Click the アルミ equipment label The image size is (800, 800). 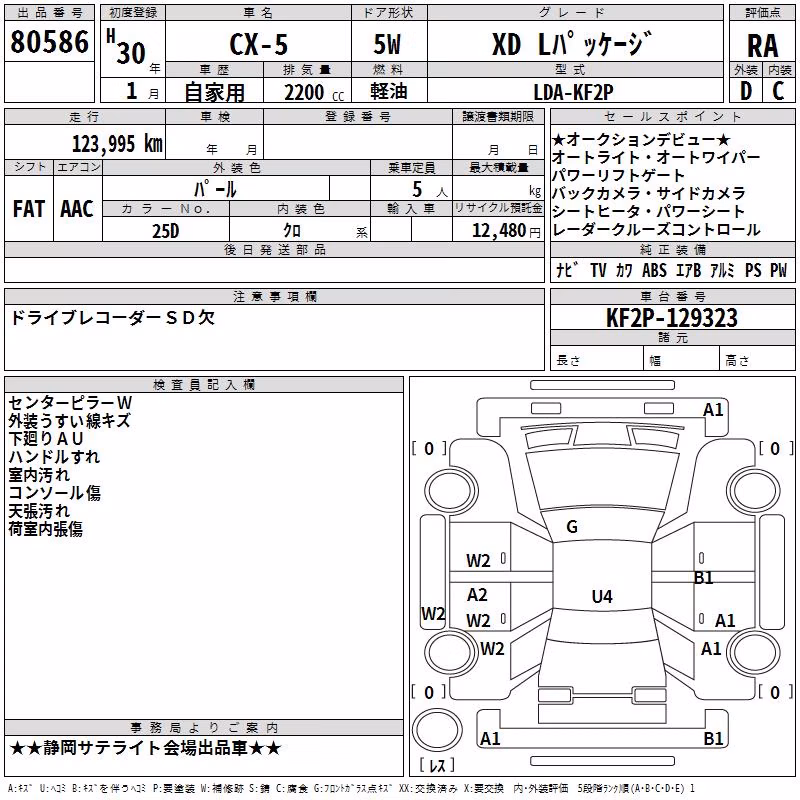[x=722, y=270]
